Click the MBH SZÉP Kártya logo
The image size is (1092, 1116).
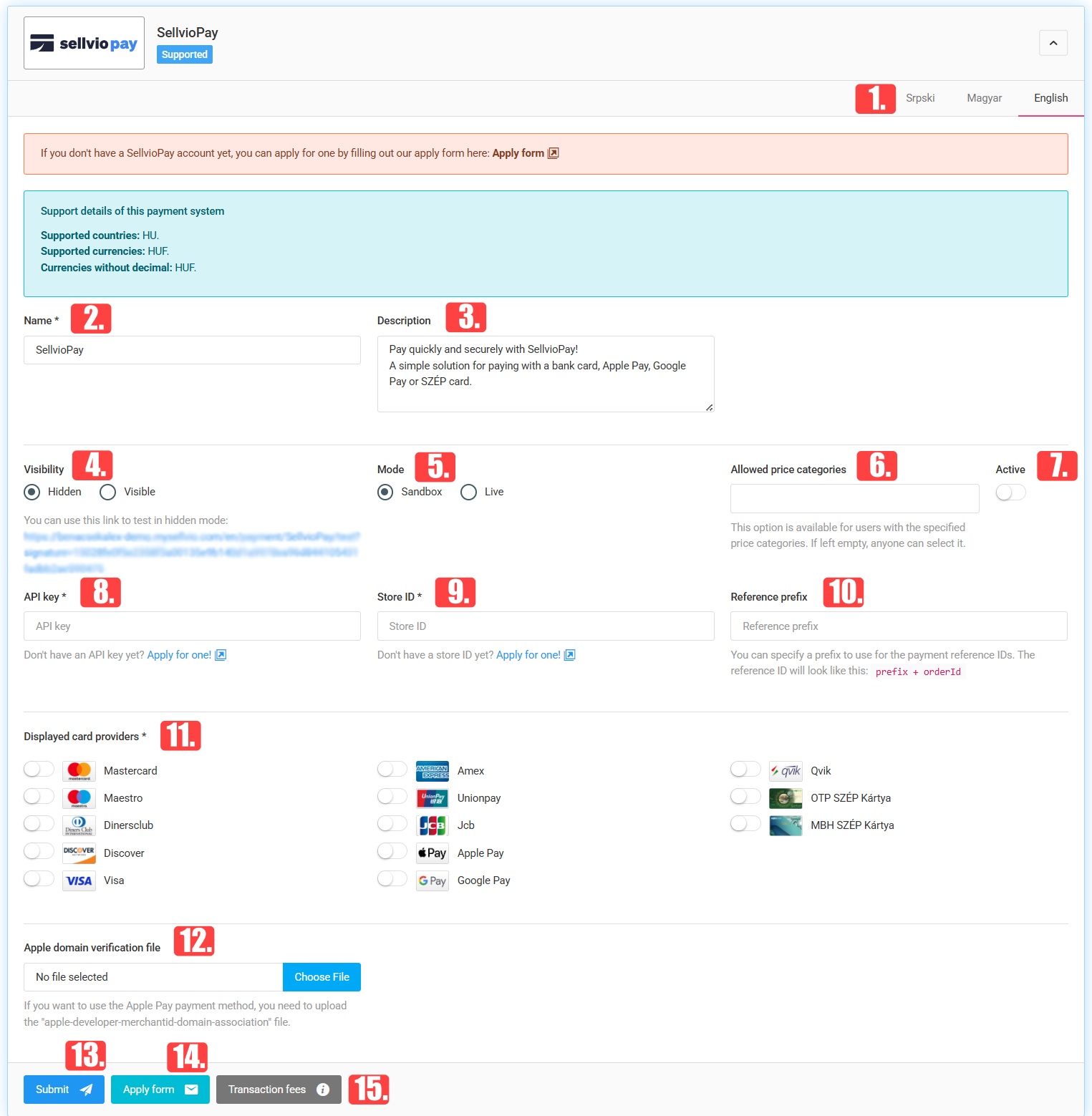coord(786,825)
